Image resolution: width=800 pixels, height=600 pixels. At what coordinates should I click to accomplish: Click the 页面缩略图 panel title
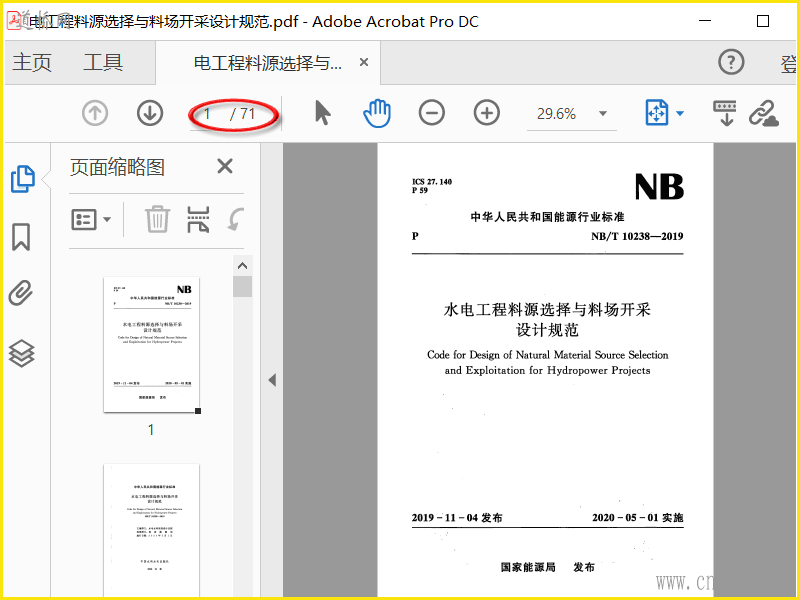(x=117, y=167)
